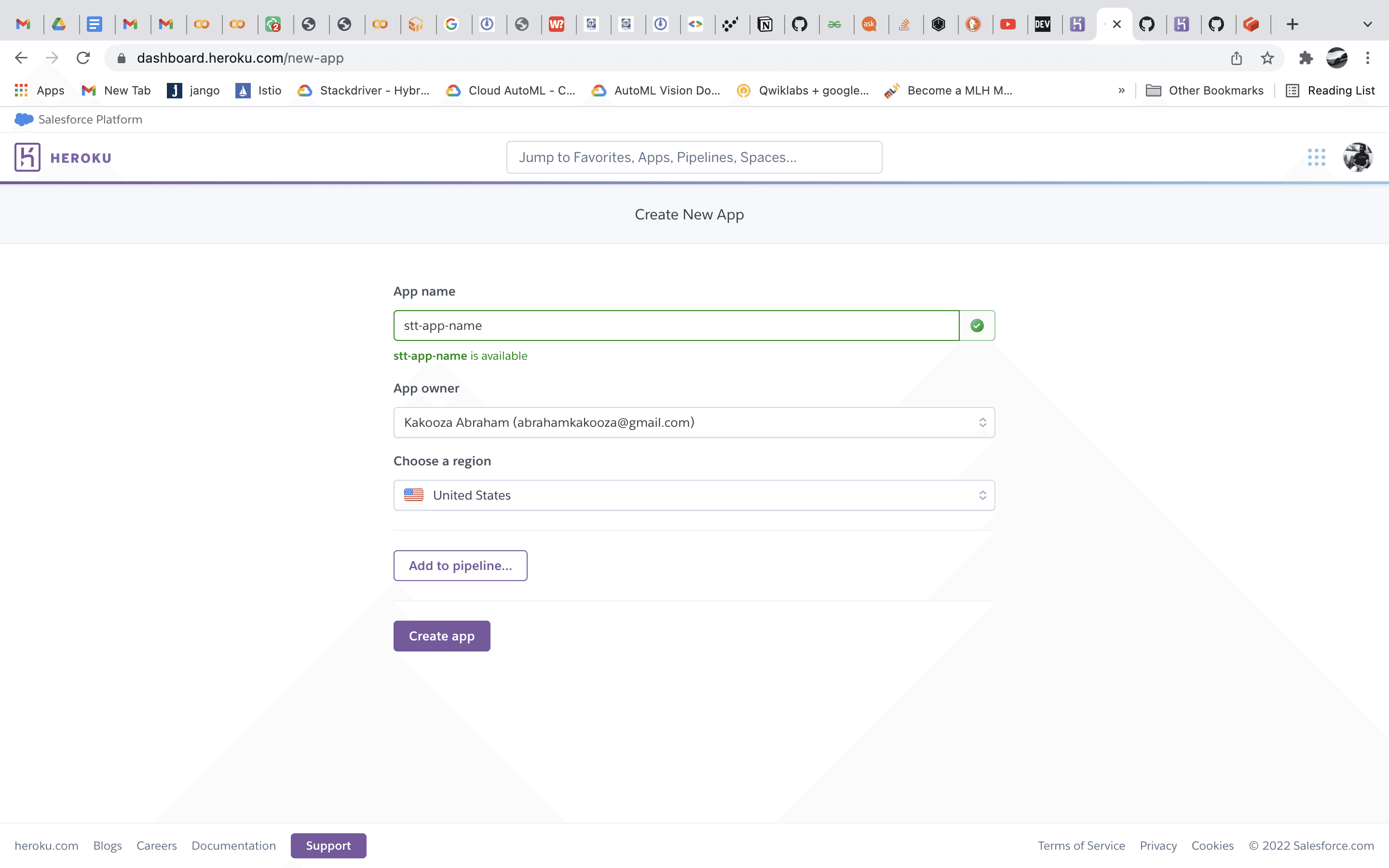This screenshot has height=868, width=1389.
Task: Open the Documentation footer link
Action: [x=233, y=846]
